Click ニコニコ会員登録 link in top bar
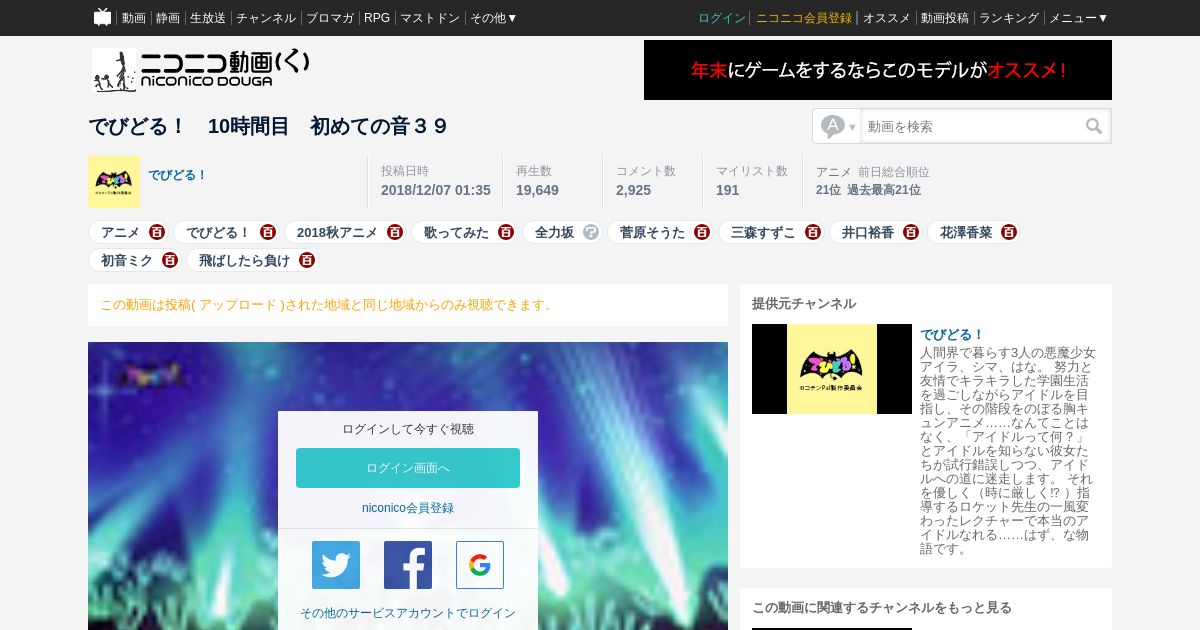Screen dimensions: 1200x630 click(804, 18)
